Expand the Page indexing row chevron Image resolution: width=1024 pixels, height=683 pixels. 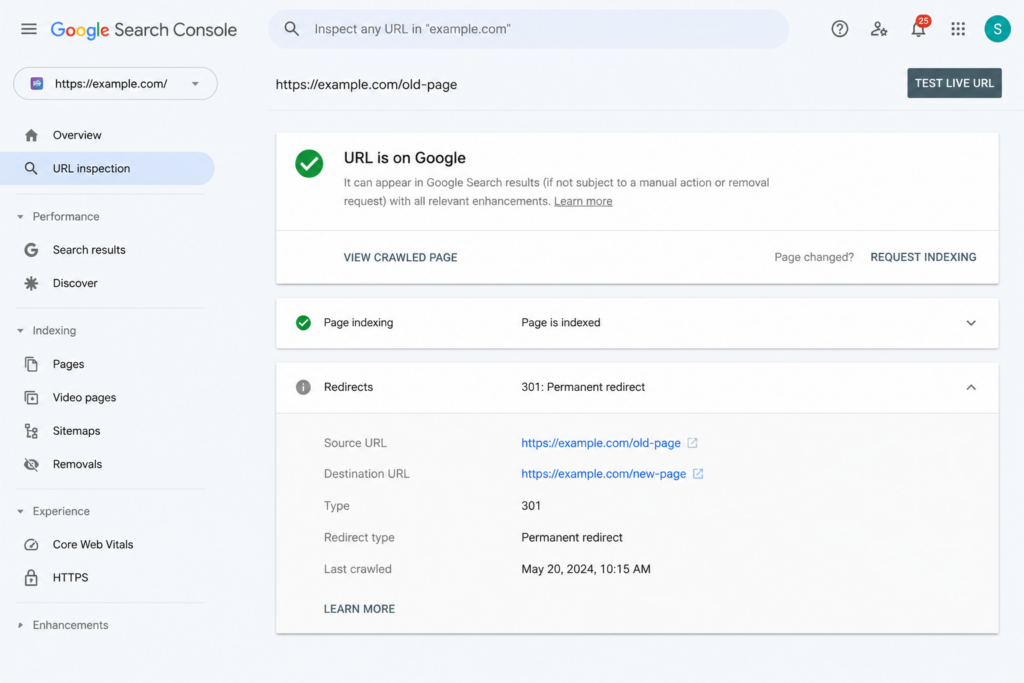(971, 323)
